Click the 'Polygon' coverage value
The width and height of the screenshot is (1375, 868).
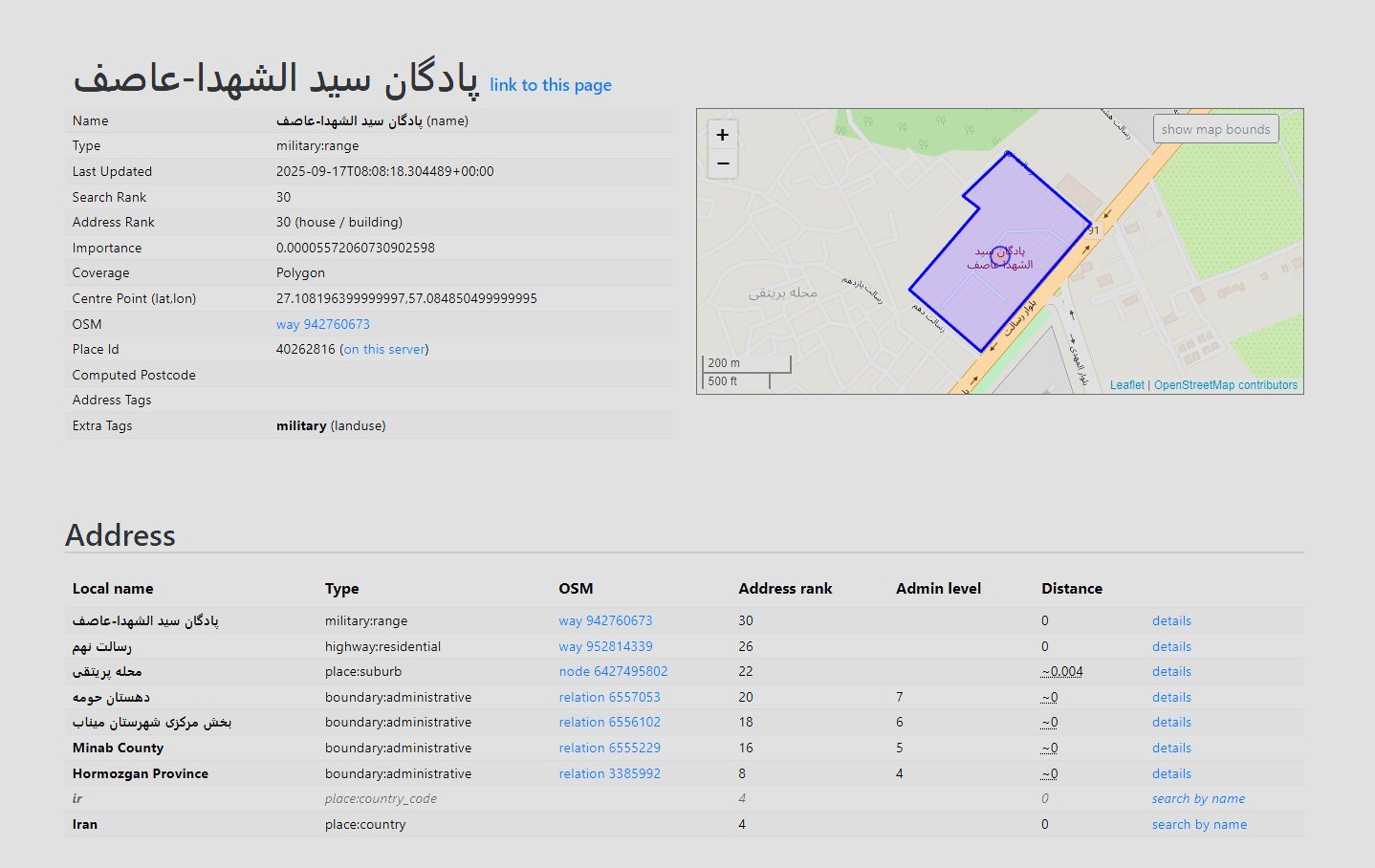pyautogui.click(x=300, y=272)
